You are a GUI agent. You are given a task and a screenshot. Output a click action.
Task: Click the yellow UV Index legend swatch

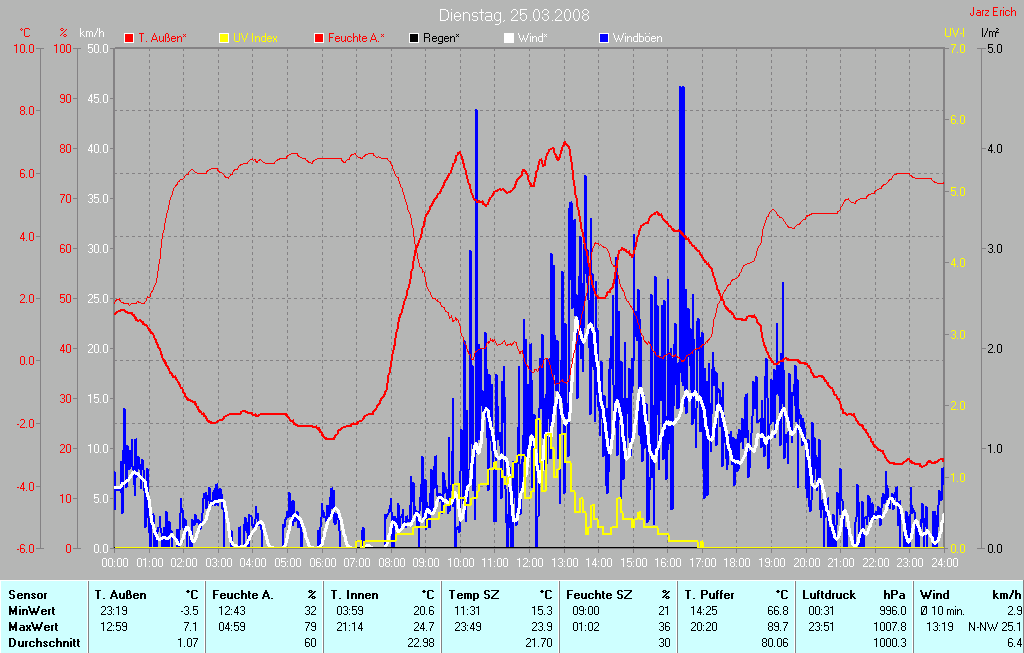point(224,38)
